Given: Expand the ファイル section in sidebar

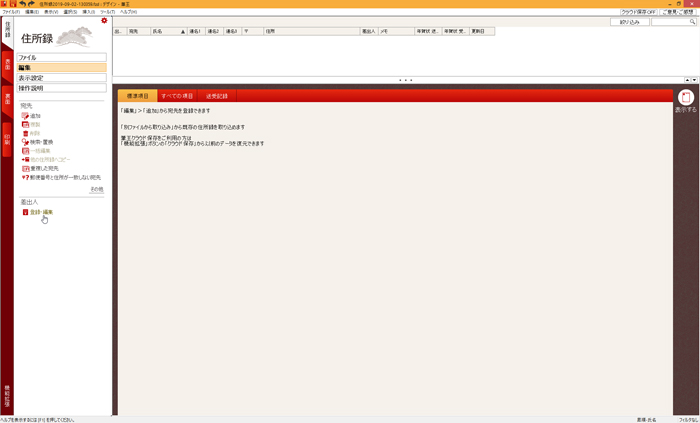Looking at the screenshot, I should pos(61,58).
